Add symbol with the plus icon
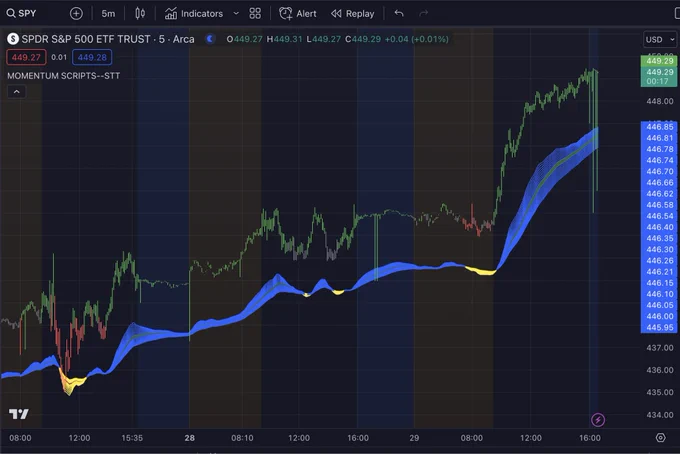Viewport: 680px width, 454px height. click(76, 13)
